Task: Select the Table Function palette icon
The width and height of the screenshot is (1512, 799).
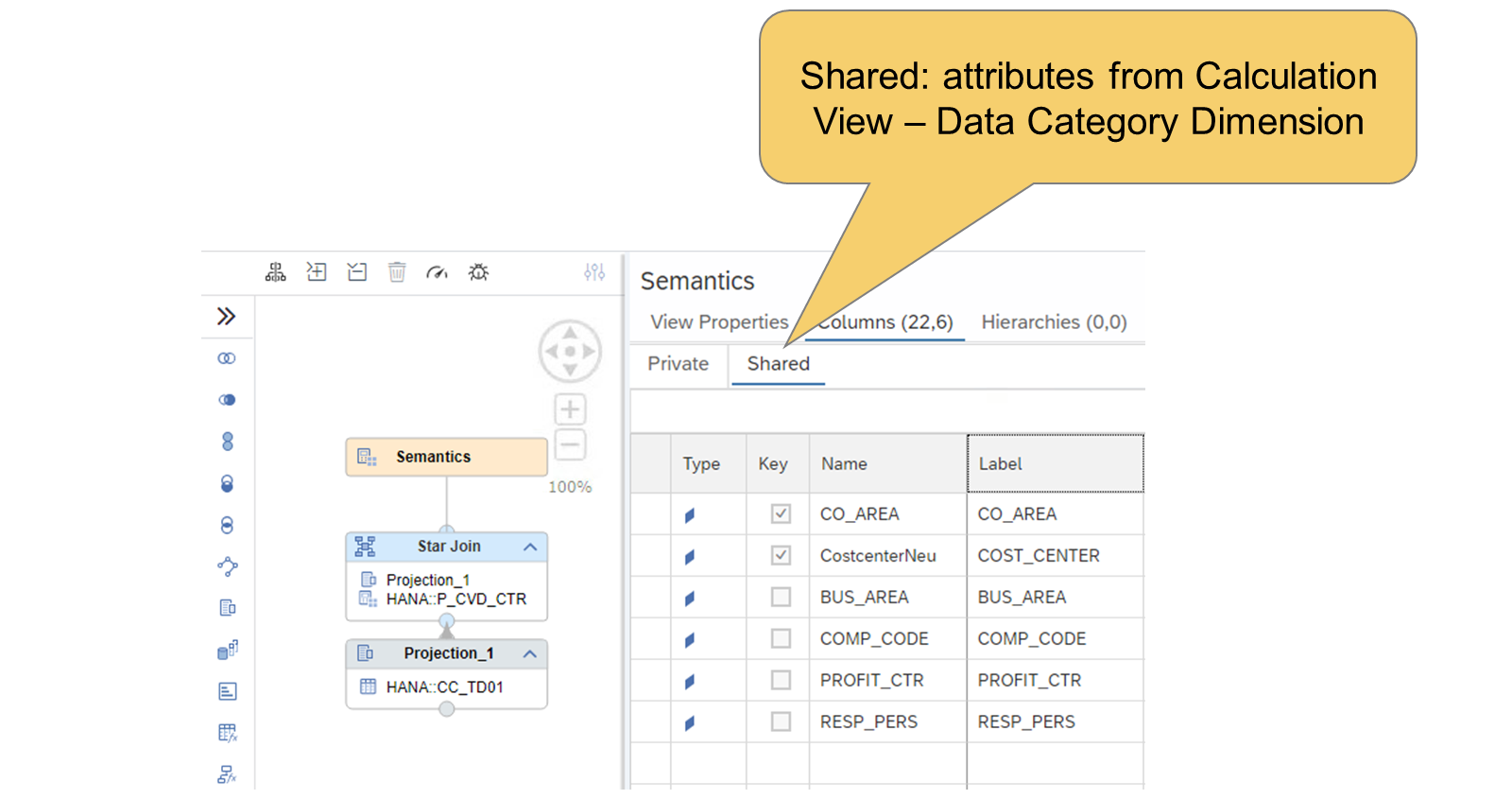Action: coord(227,733)
